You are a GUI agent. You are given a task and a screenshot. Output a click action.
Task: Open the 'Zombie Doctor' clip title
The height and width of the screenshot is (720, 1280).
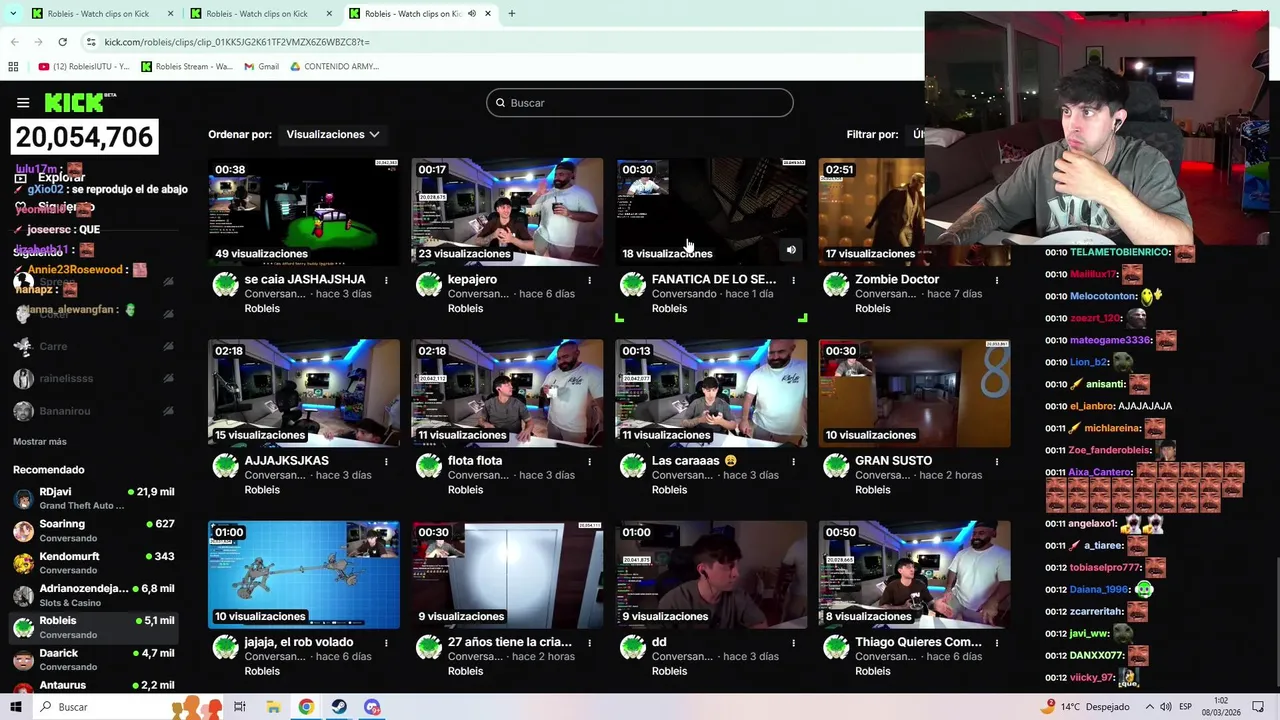897,280
